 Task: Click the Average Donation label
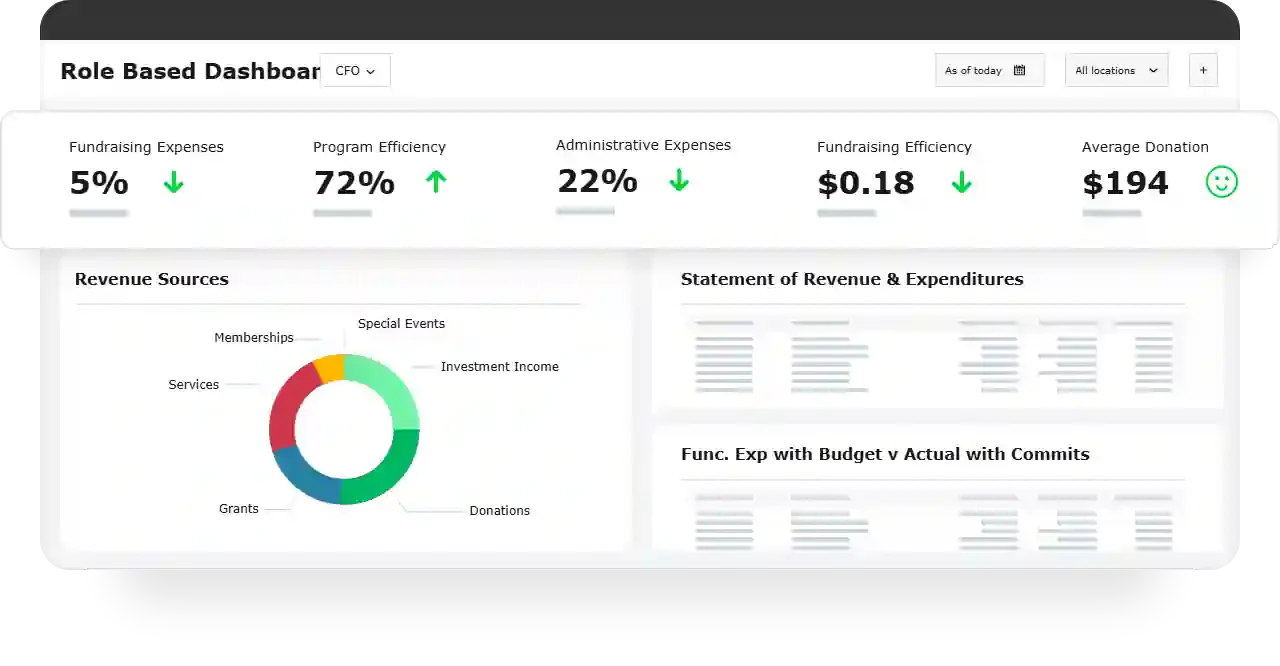(1145, 147)
